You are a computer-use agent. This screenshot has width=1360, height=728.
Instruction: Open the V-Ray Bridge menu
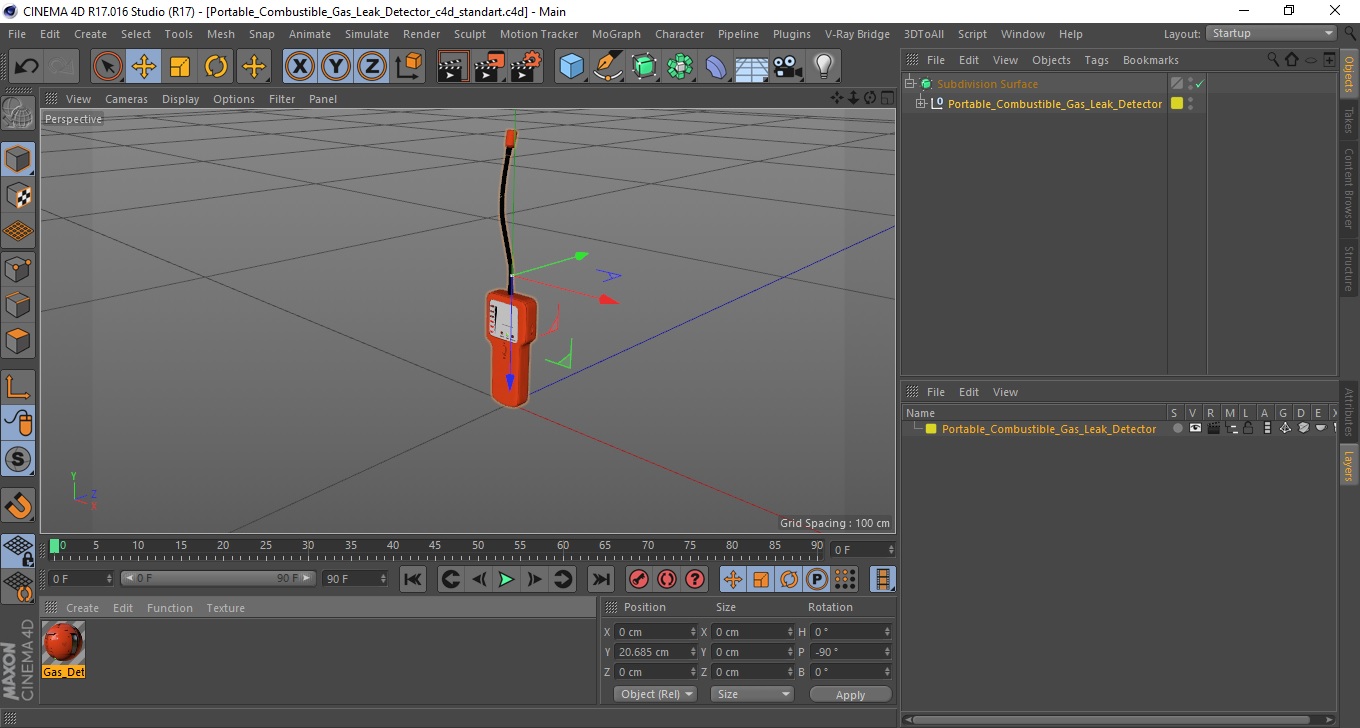tap(857, 34)
